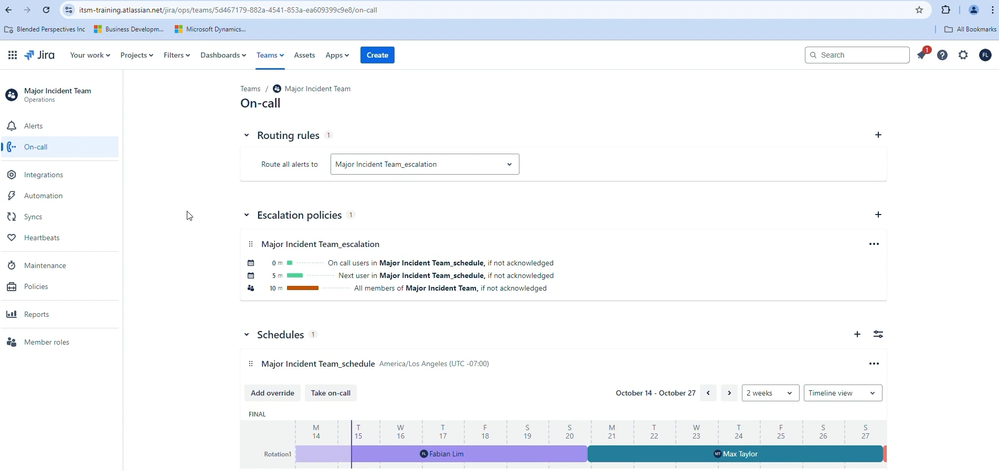Open Teams menu
The height and width of the screenshot is (471, 999).
click(270, 55)
